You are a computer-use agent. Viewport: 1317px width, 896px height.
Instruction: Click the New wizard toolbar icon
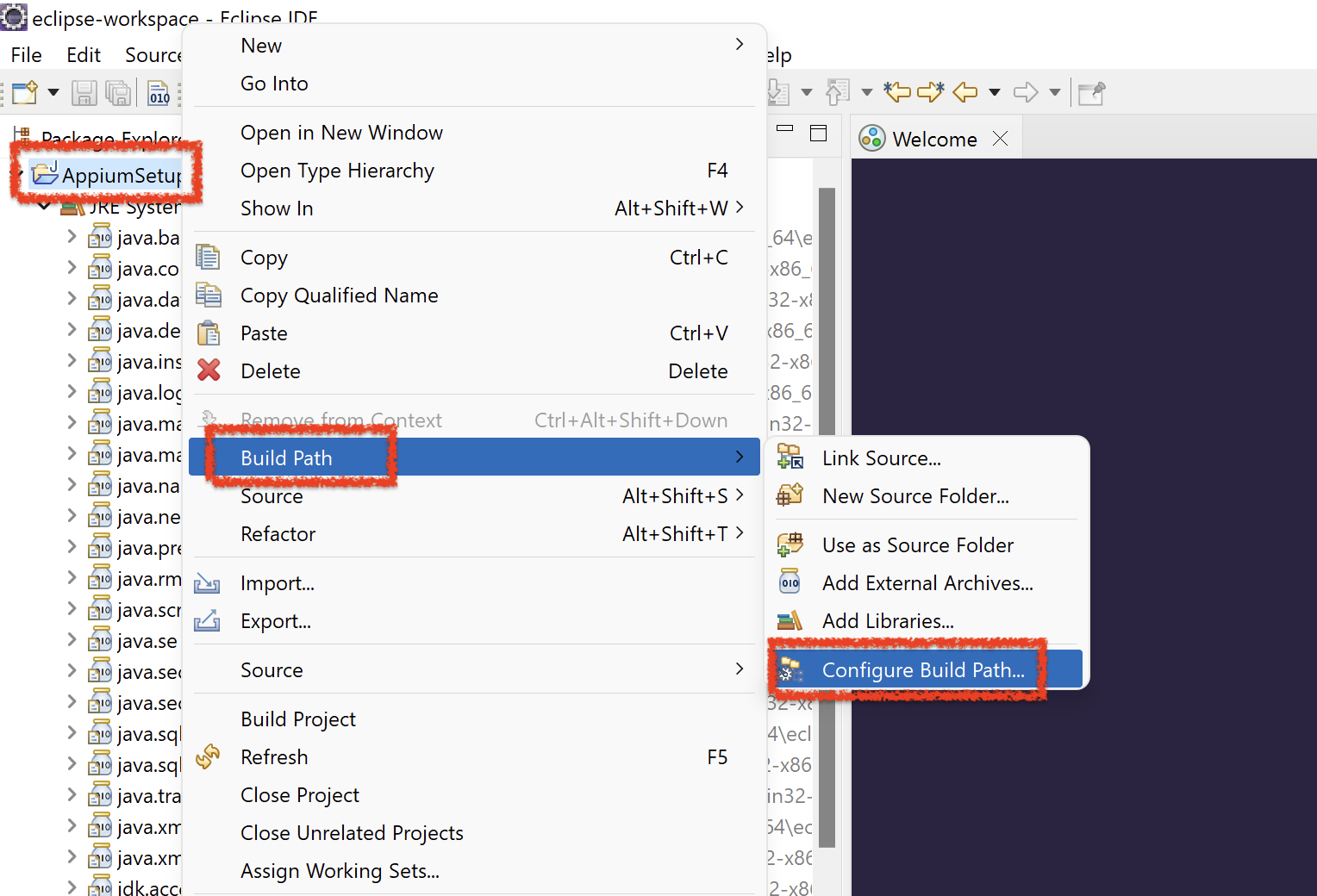coord(25,92)
